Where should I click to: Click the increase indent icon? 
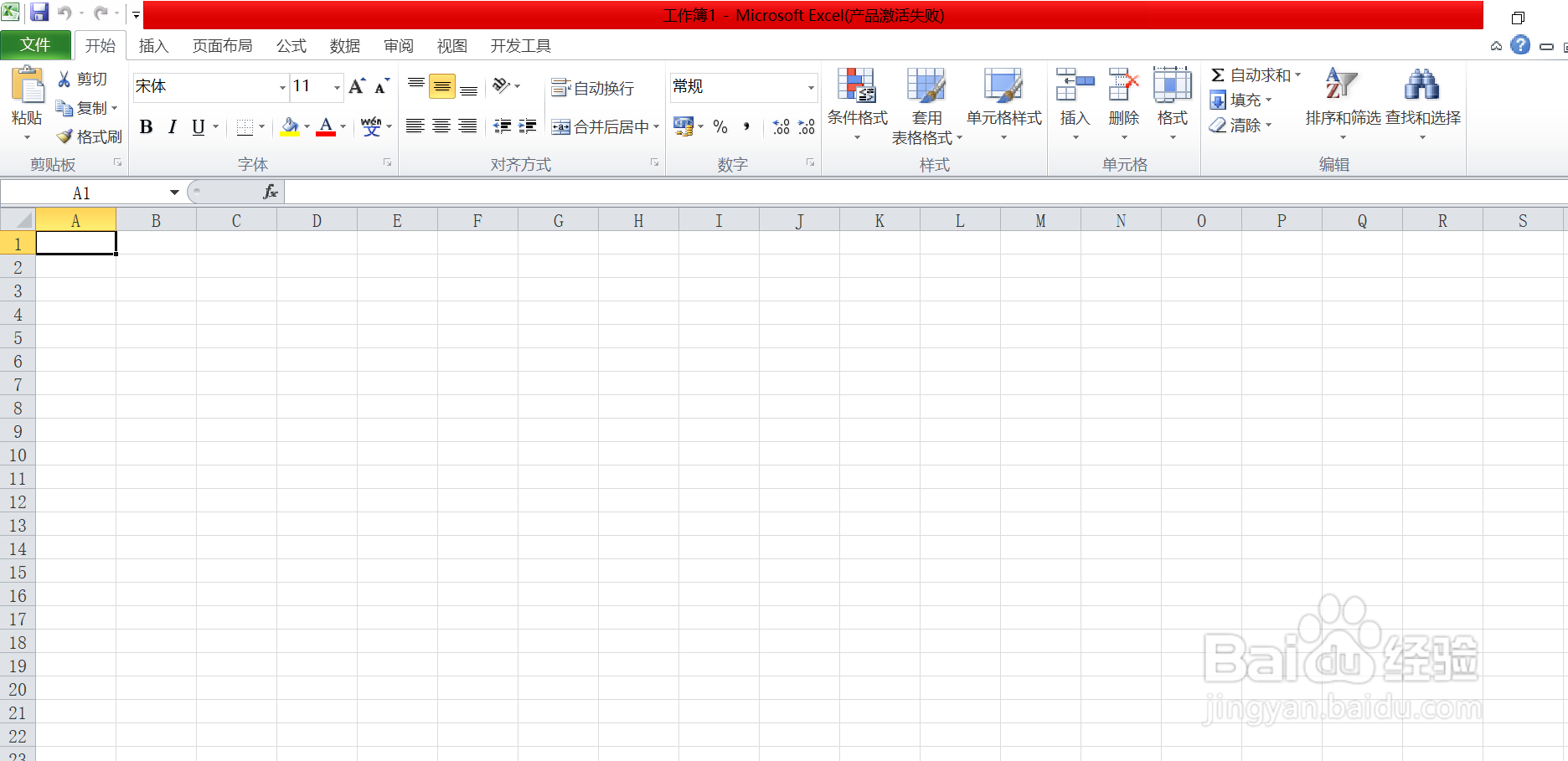pos(528,126)
